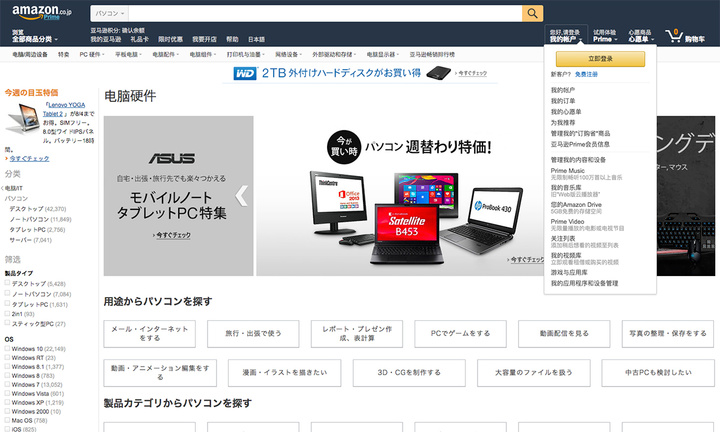The image size is (720, 432).
Task: Click the magnifier search button
Action: point(532,13)
